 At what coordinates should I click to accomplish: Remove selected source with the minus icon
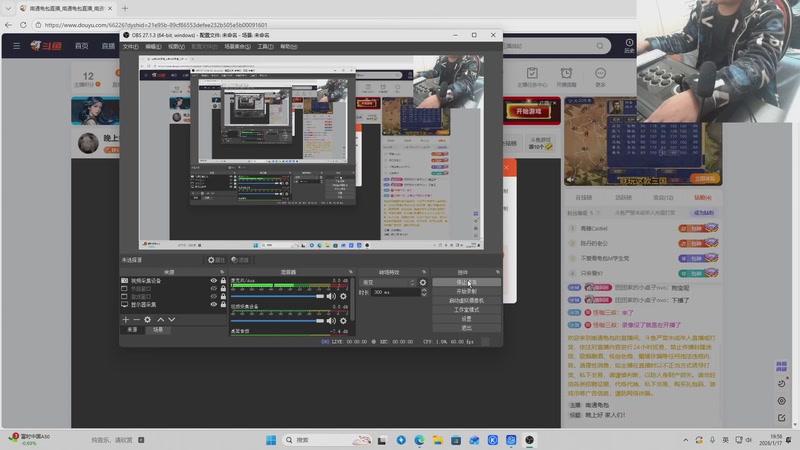tap(136, 319)
